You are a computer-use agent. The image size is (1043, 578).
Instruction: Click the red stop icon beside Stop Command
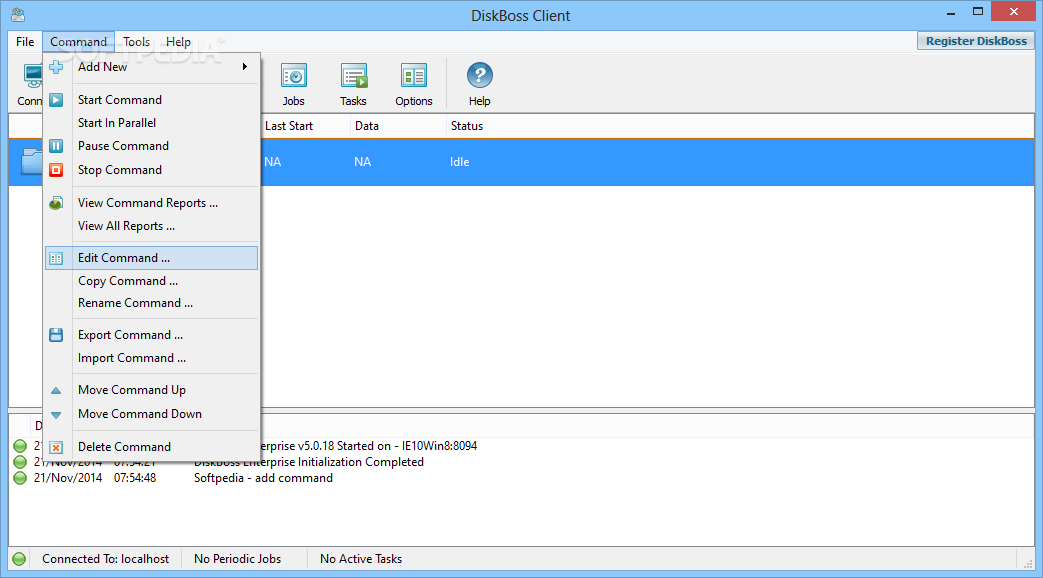pyautogui.click(x=57, y=170)
